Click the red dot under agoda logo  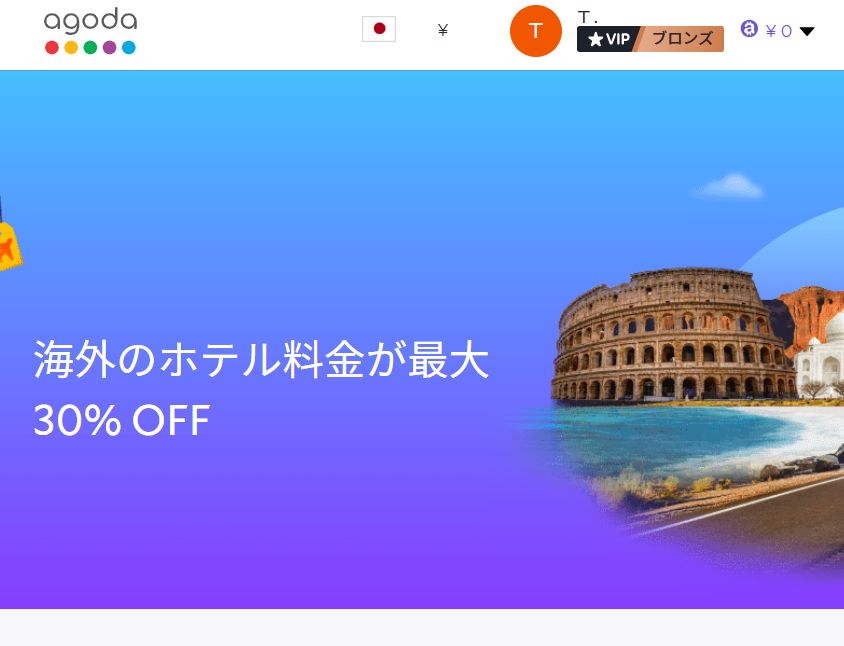pos(52,47)
